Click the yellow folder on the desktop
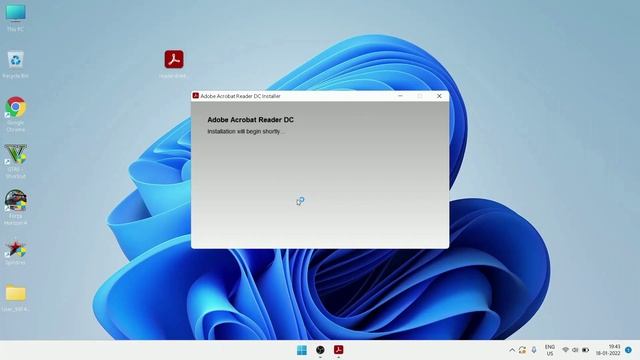The height and width of the screenshot is (360, 640). (x=16, y=298)
